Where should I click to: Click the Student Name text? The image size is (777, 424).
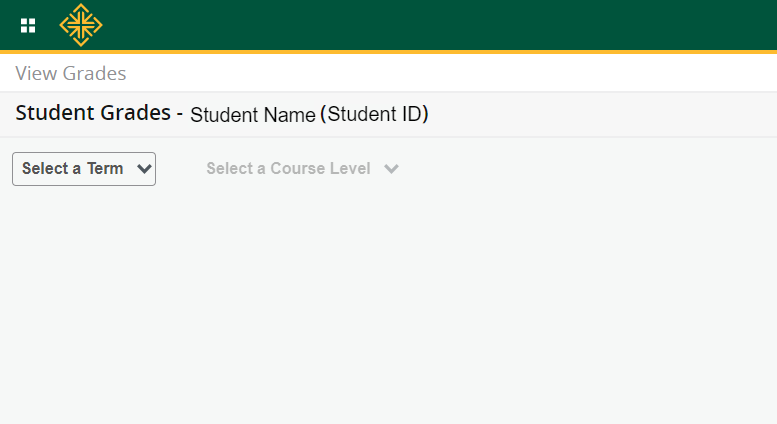(x=253, y=115)
